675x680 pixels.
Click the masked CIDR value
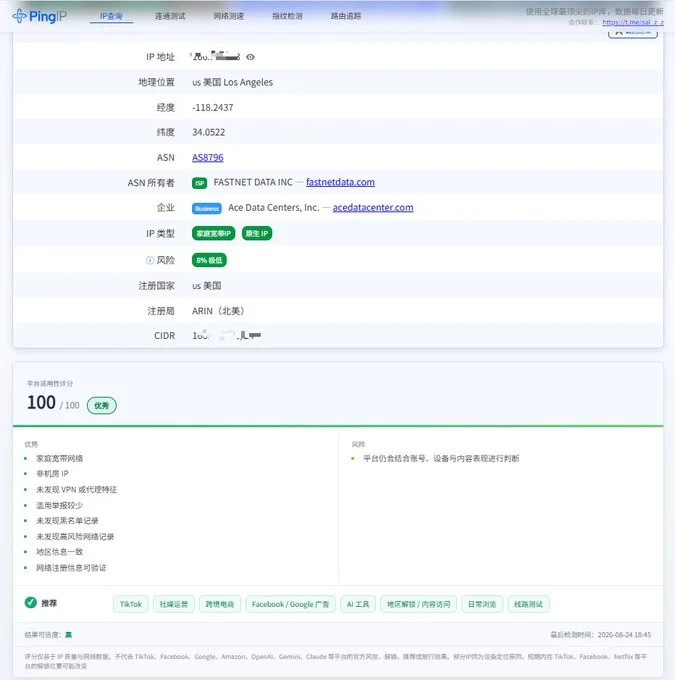coord(226,335)
